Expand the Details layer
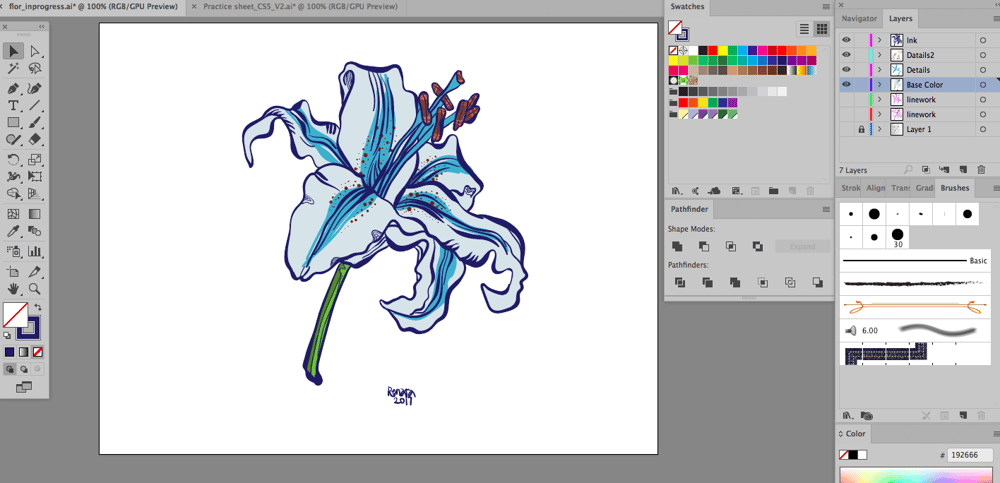The height and width of the screenshot is (483, 1000). [x=880, y=70]
